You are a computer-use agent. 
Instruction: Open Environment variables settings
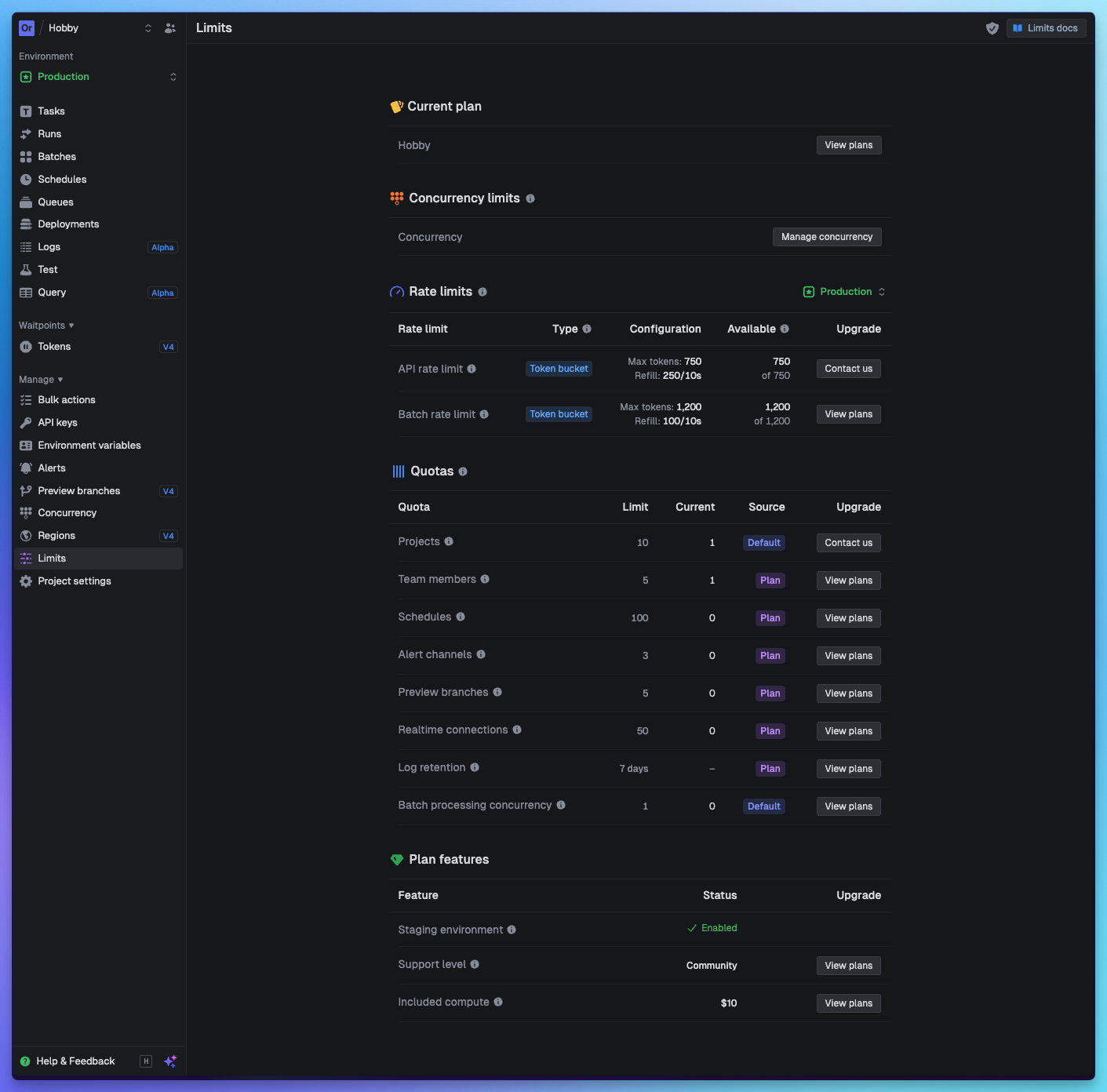click(89, 445)
